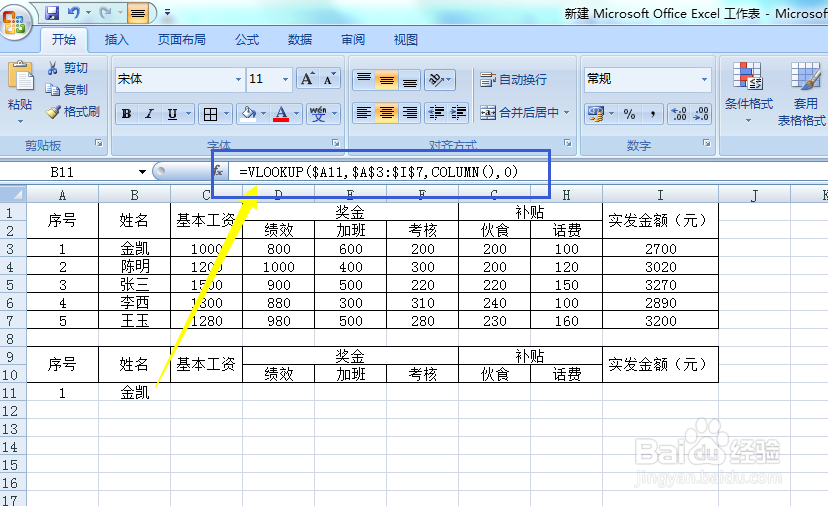
Task: Apply percent style format
Action: click(629, 114)
